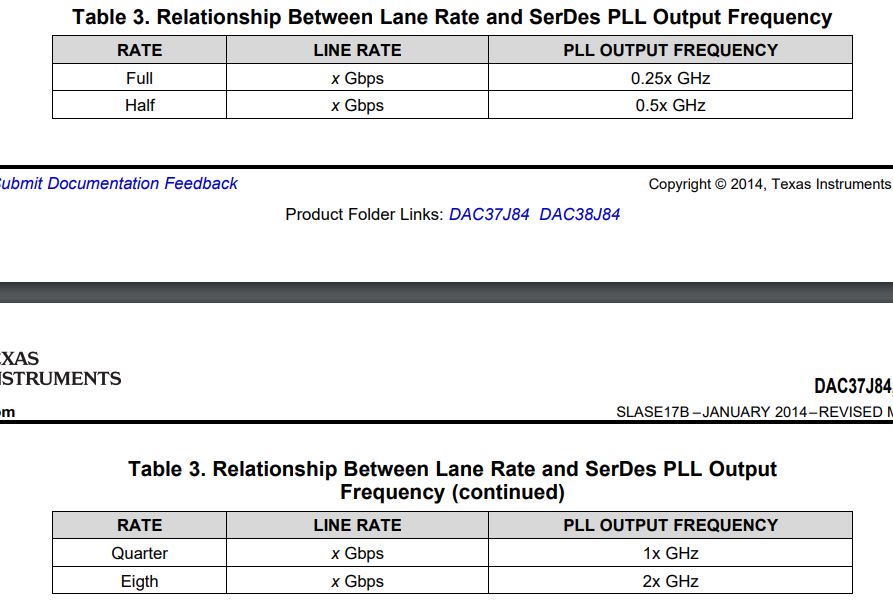Viewport: 893px width, 610px height.
Task: Click the 0.25x GHz frequency cell
Action: [x=670, y=78]
